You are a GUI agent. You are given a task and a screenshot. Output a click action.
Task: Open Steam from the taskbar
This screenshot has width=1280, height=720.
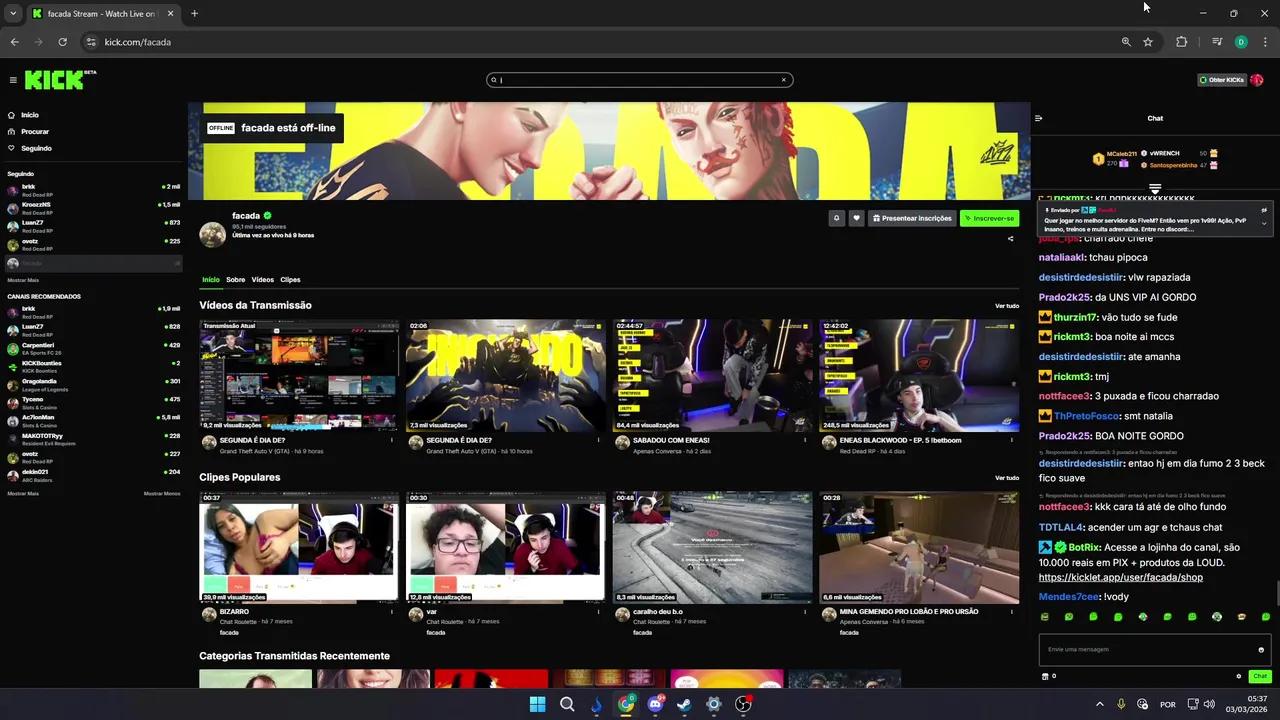pos(684,704)
